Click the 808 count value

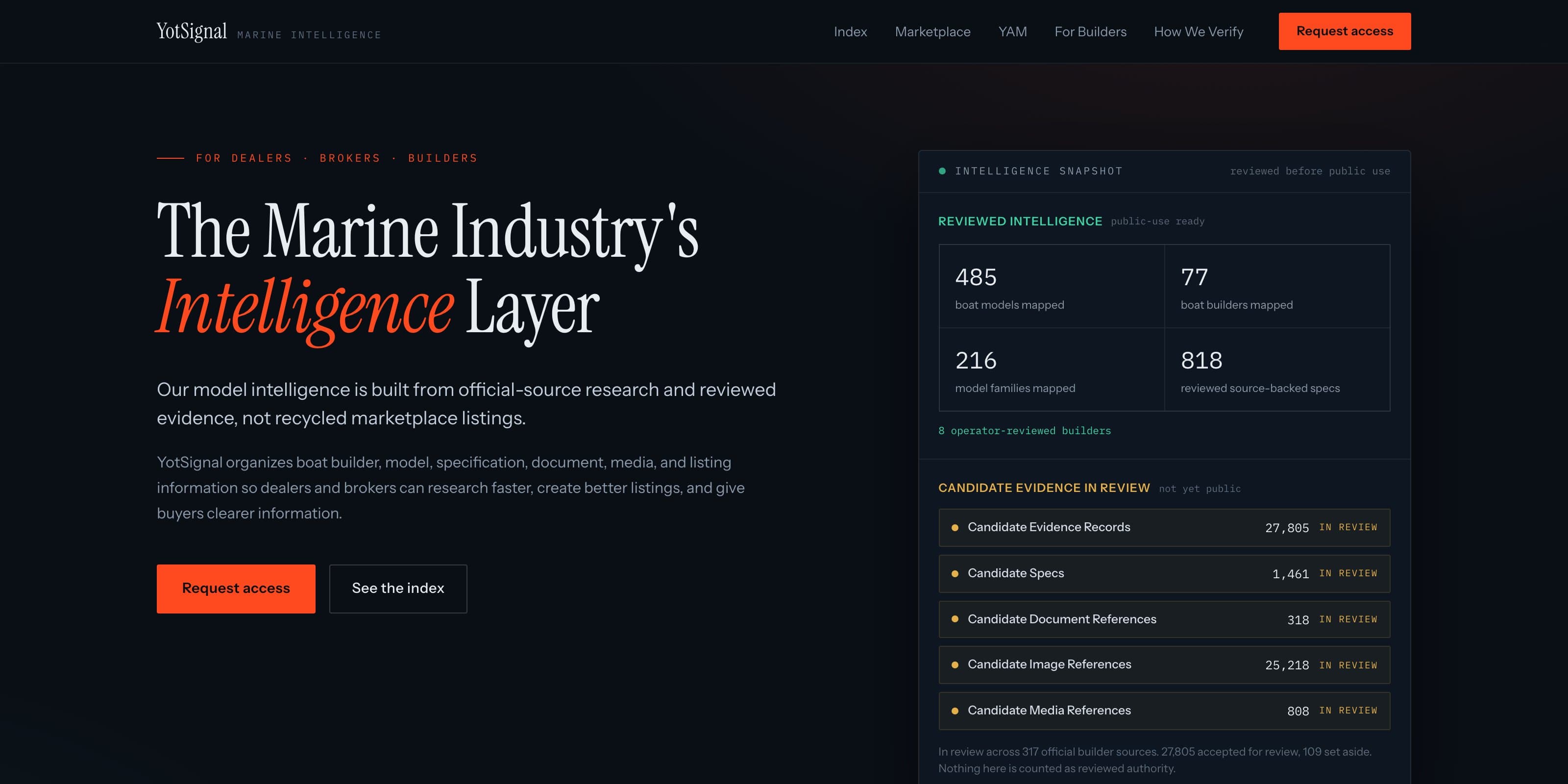pyautogui.click(x=1298, y=711)
